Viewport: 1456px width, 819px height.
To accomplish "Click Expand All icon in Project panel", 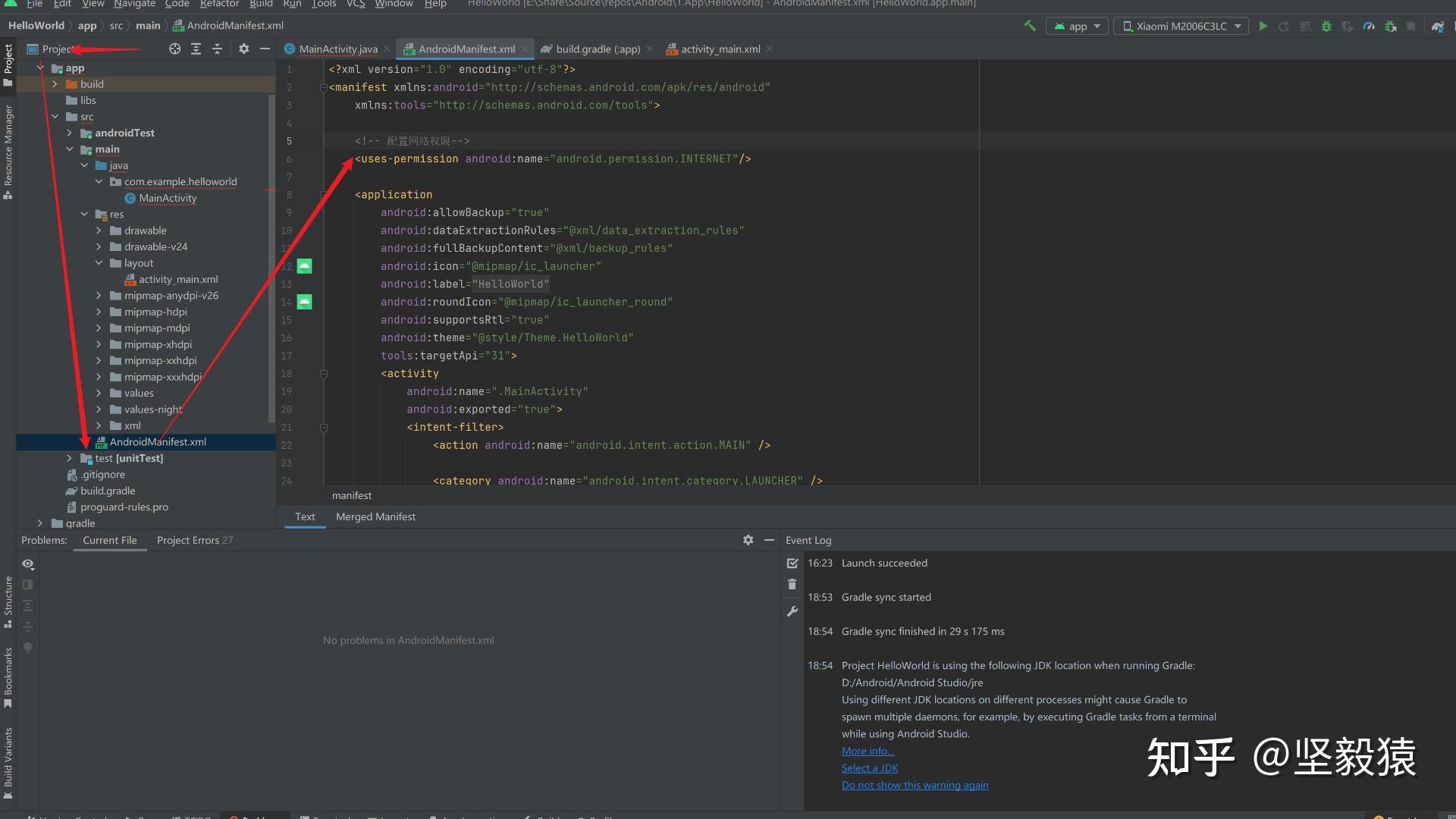I will (196, 49).
